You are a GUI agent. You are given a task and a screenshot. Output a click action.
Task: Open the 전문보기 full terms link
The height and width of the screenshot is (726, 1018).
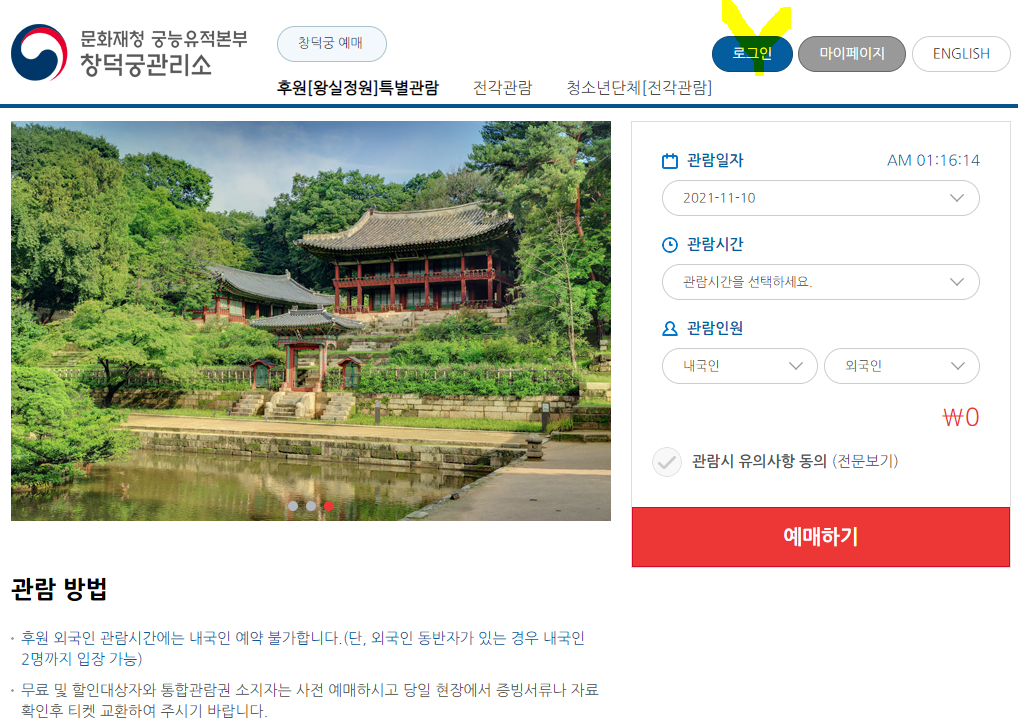tap(865, 462)
